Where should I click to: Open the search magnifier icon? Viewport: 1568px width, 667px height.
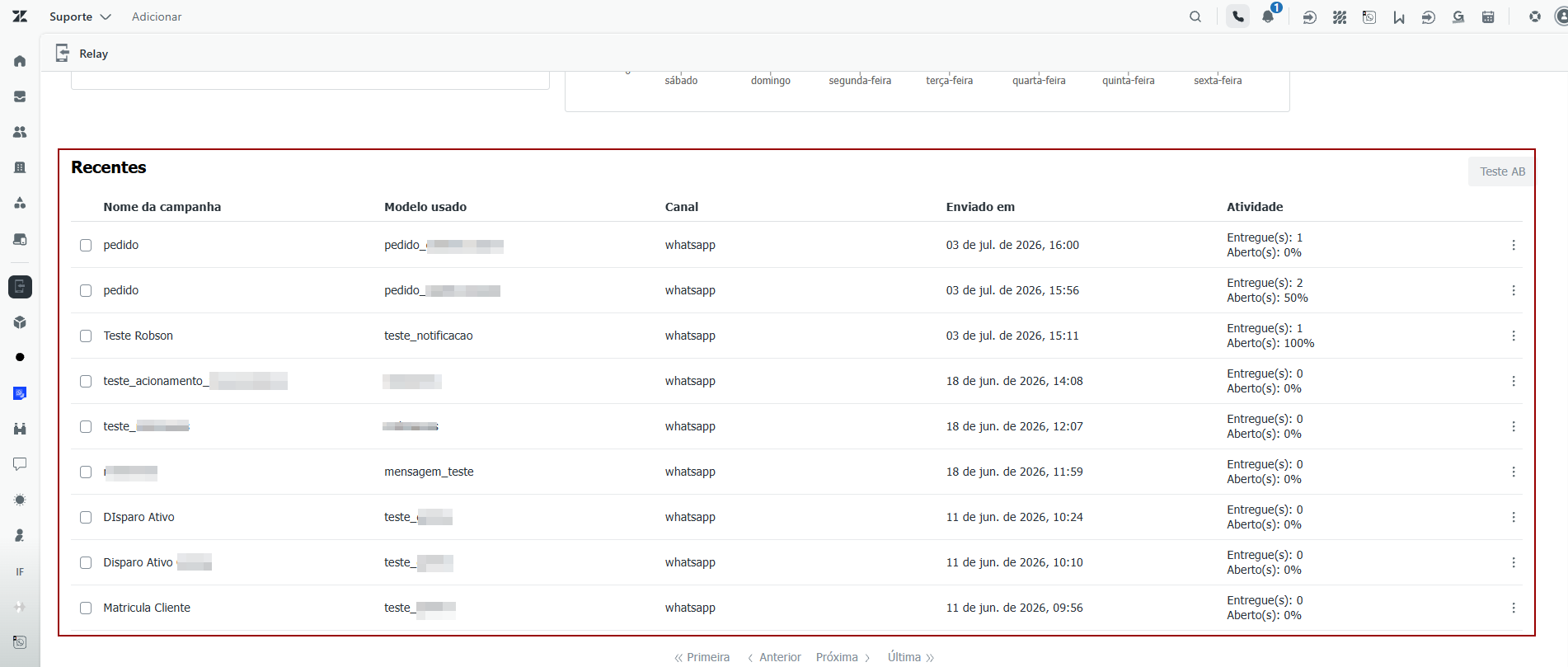coord(1195,16)
